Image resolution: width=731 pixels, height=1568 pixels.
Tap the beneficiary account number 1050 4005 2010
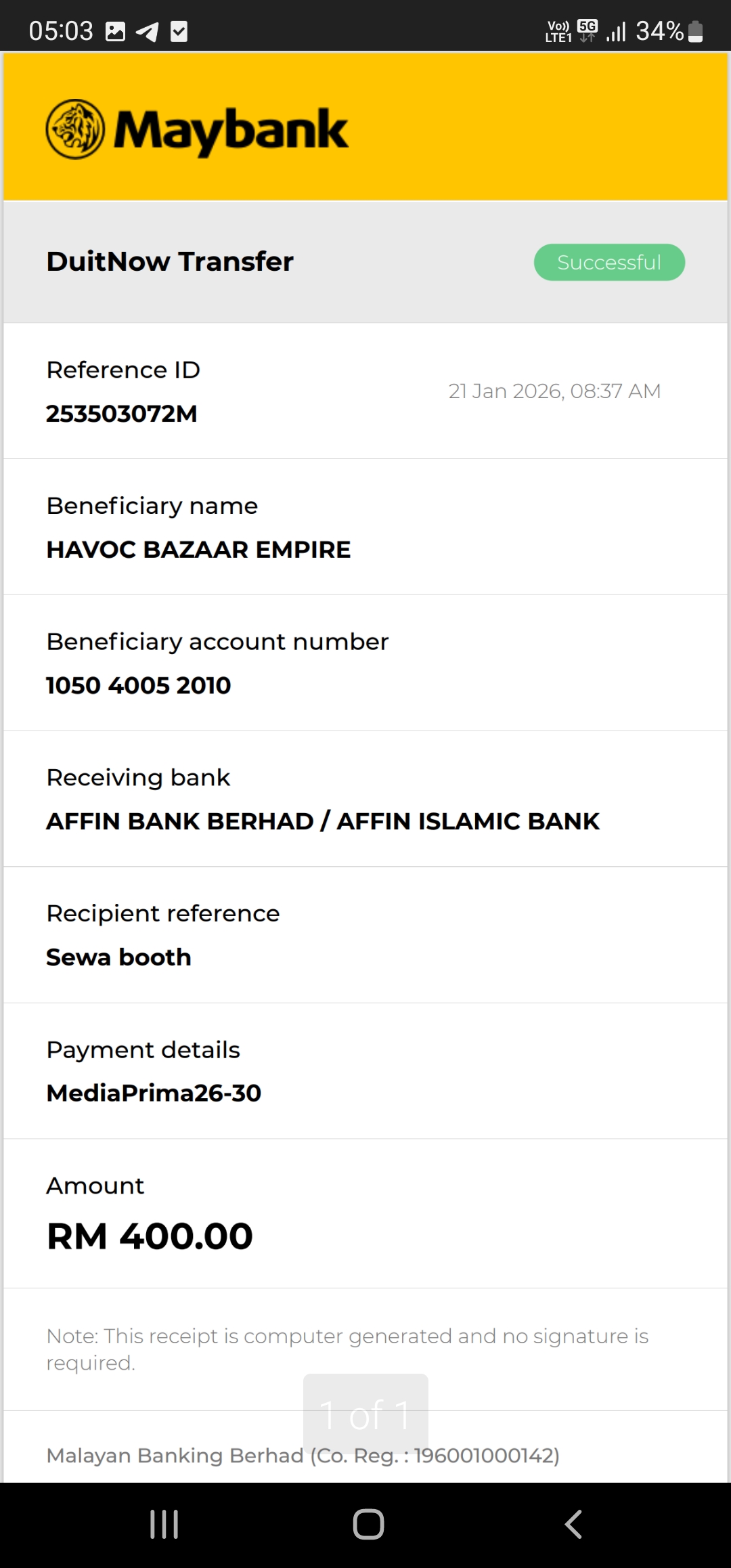coord(139,685)
